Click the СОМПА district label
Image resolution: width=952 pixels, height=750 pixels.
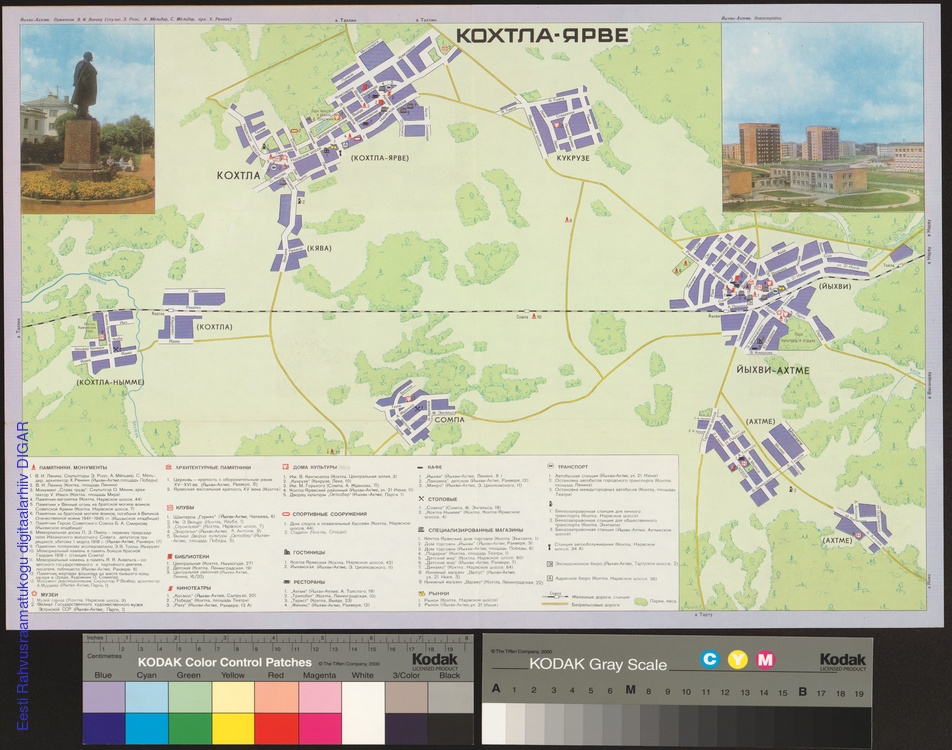[x=450, y=419]
